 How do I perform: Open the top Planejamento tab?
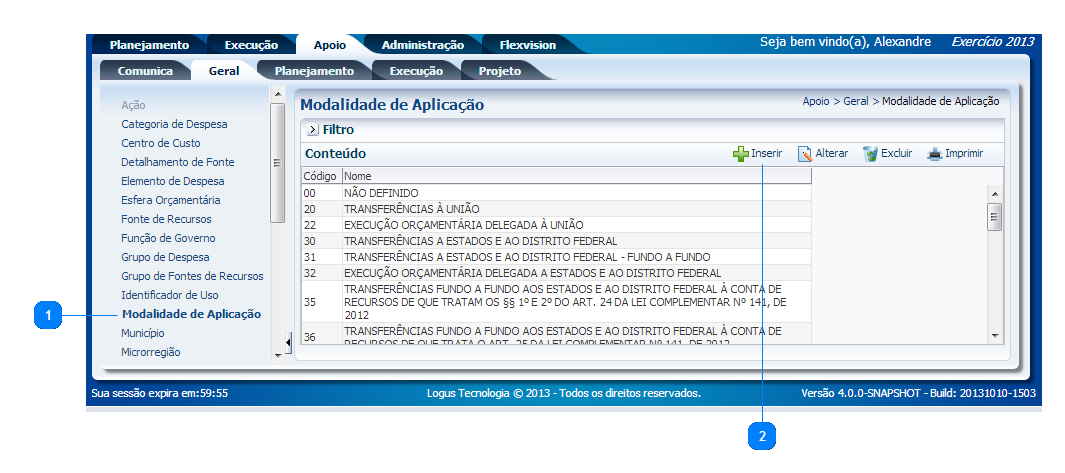[x=149, y=45]
